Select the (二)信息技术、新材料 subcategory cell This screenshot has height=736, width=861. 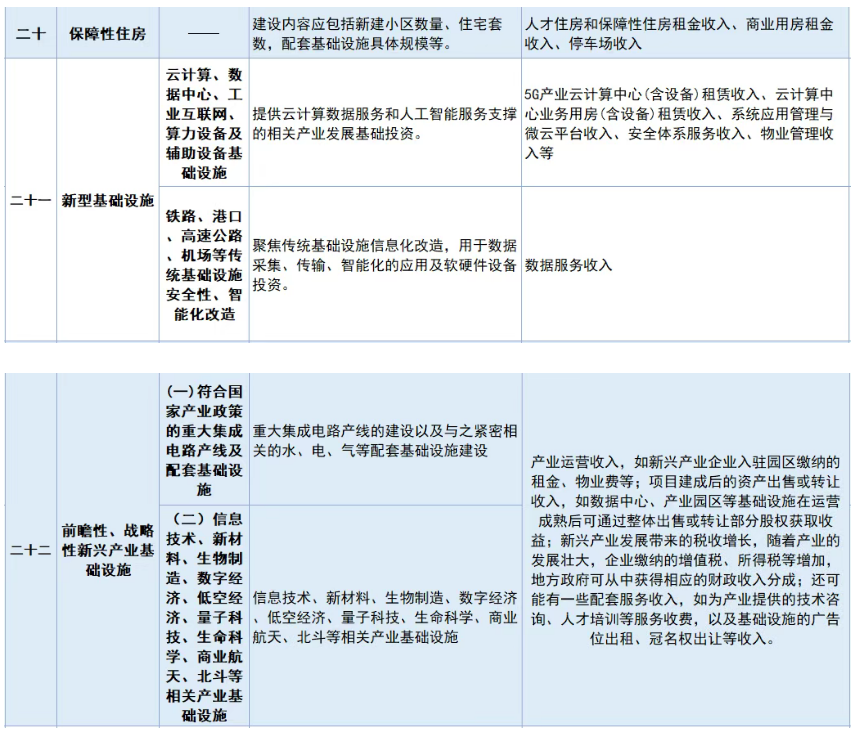[204, 616]
